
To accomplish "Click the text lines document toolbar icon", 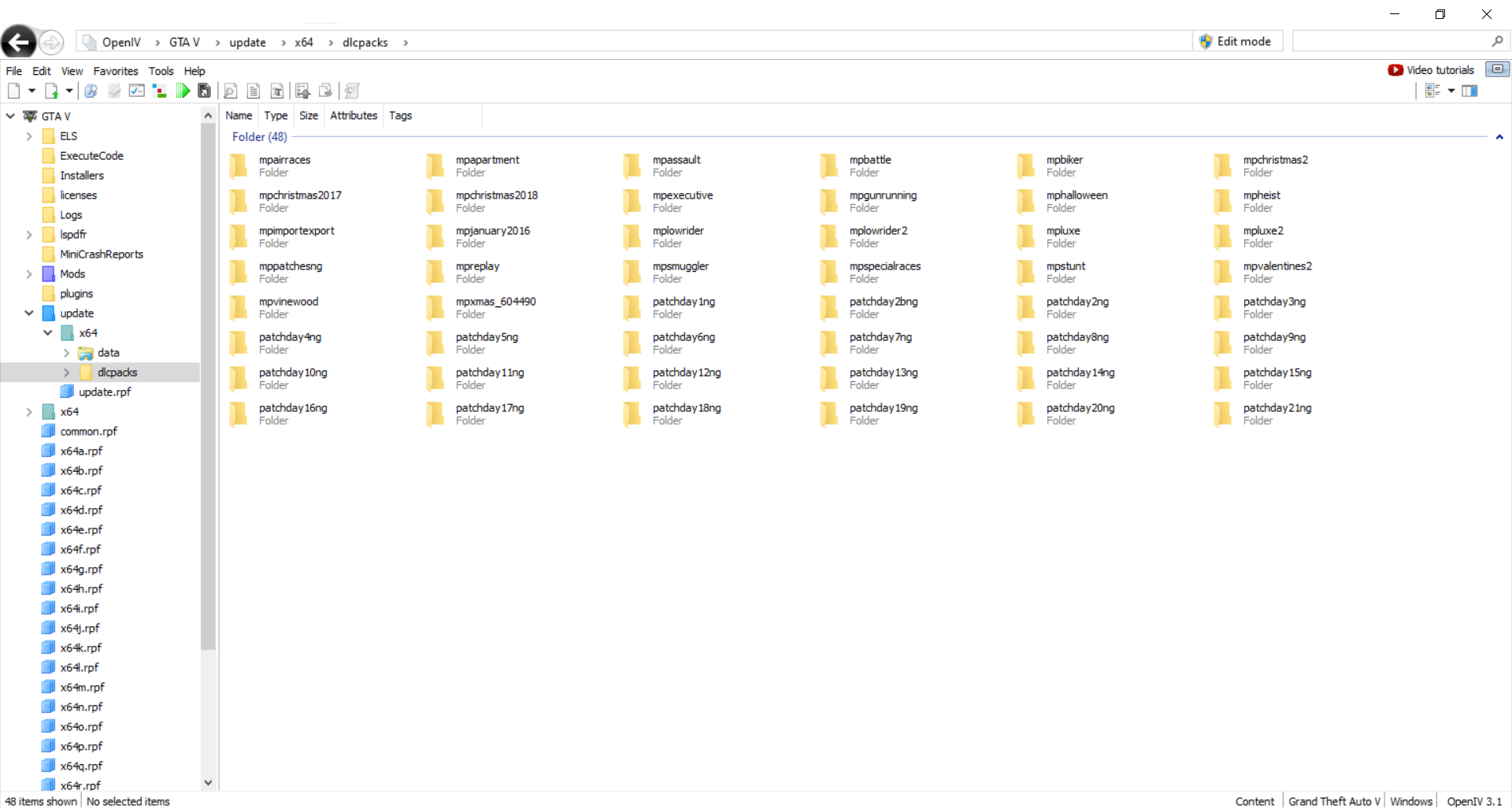I will [254, 91].
